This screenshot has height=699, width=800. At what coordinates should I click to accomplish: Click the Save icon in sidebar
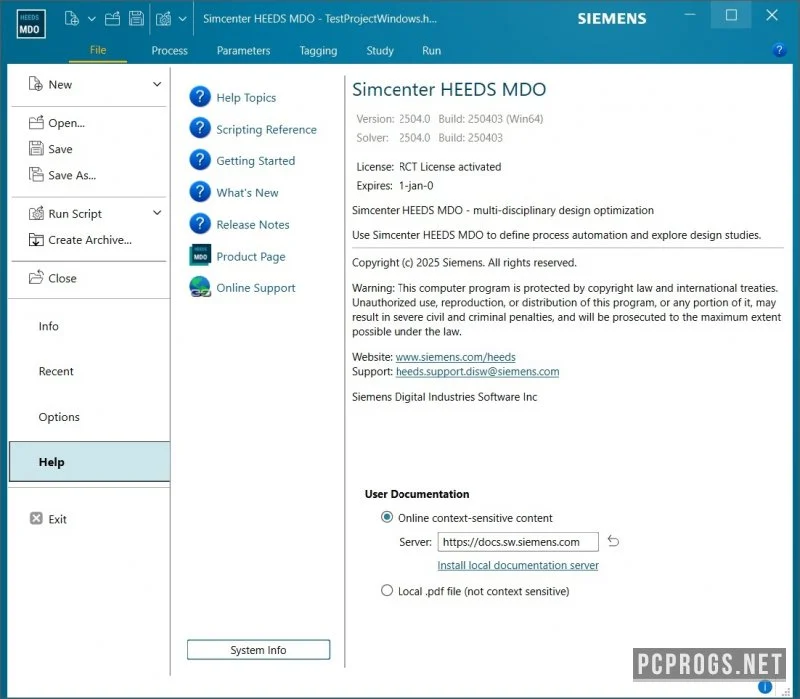click(x=36, y=148)
